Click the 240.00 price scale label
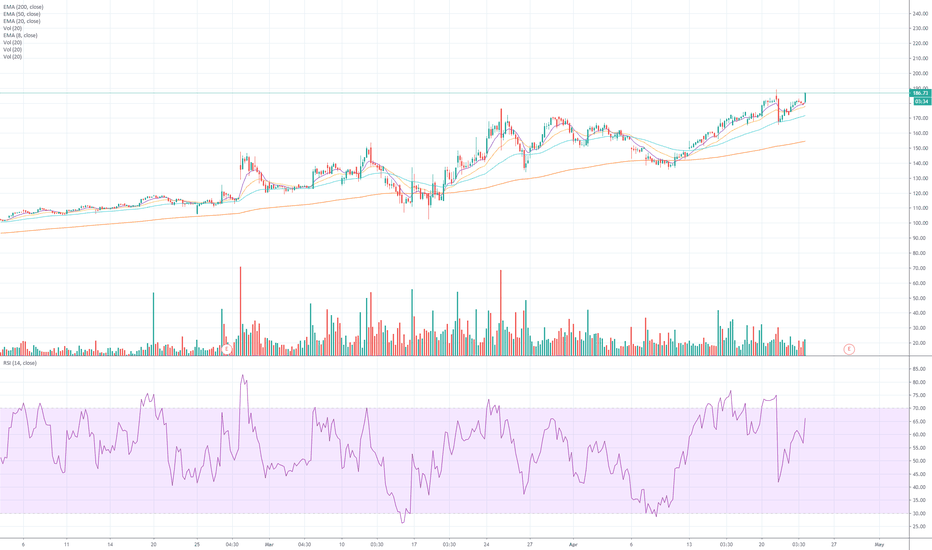Image resolution: width=932 pixels, height=550 pixels. click(921, 13)
